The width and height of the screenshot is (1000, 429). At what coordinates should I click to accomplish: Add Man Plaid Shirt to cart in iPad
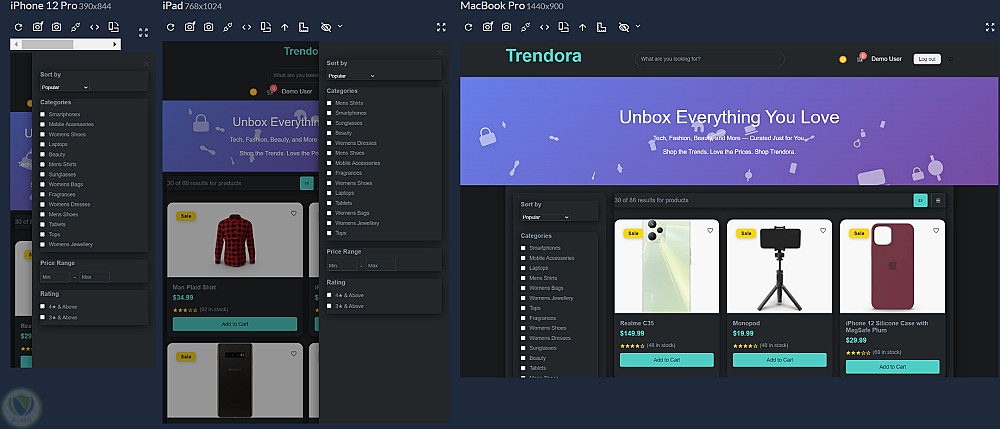coord(235,324)
